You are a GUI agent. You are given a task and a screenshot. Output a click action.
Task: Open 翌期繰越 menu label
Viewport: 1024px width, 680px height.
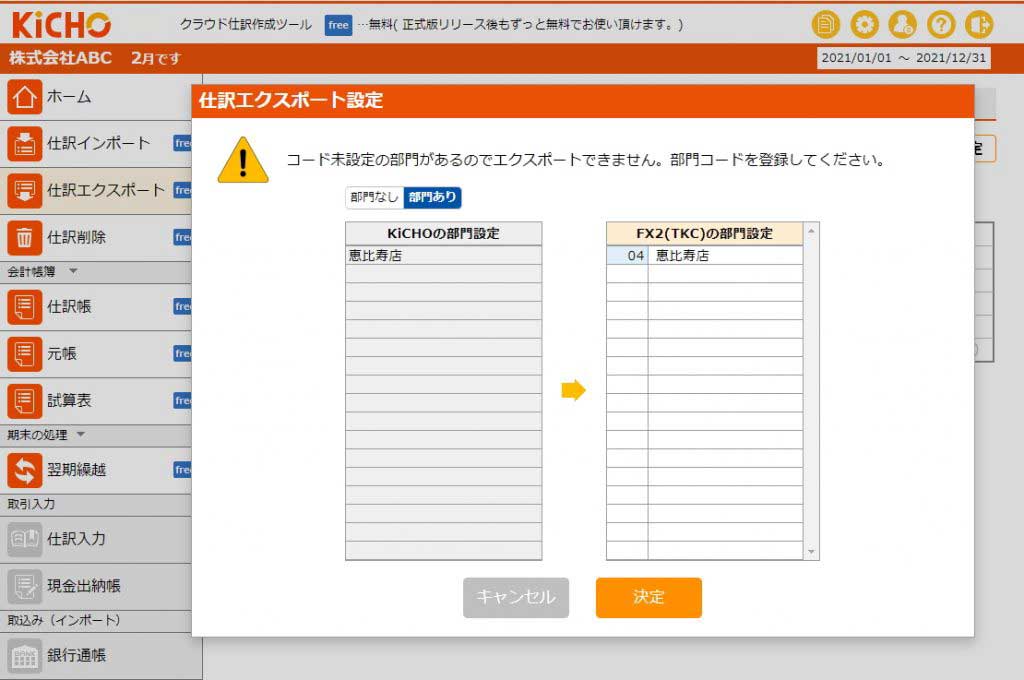[76, 470]
